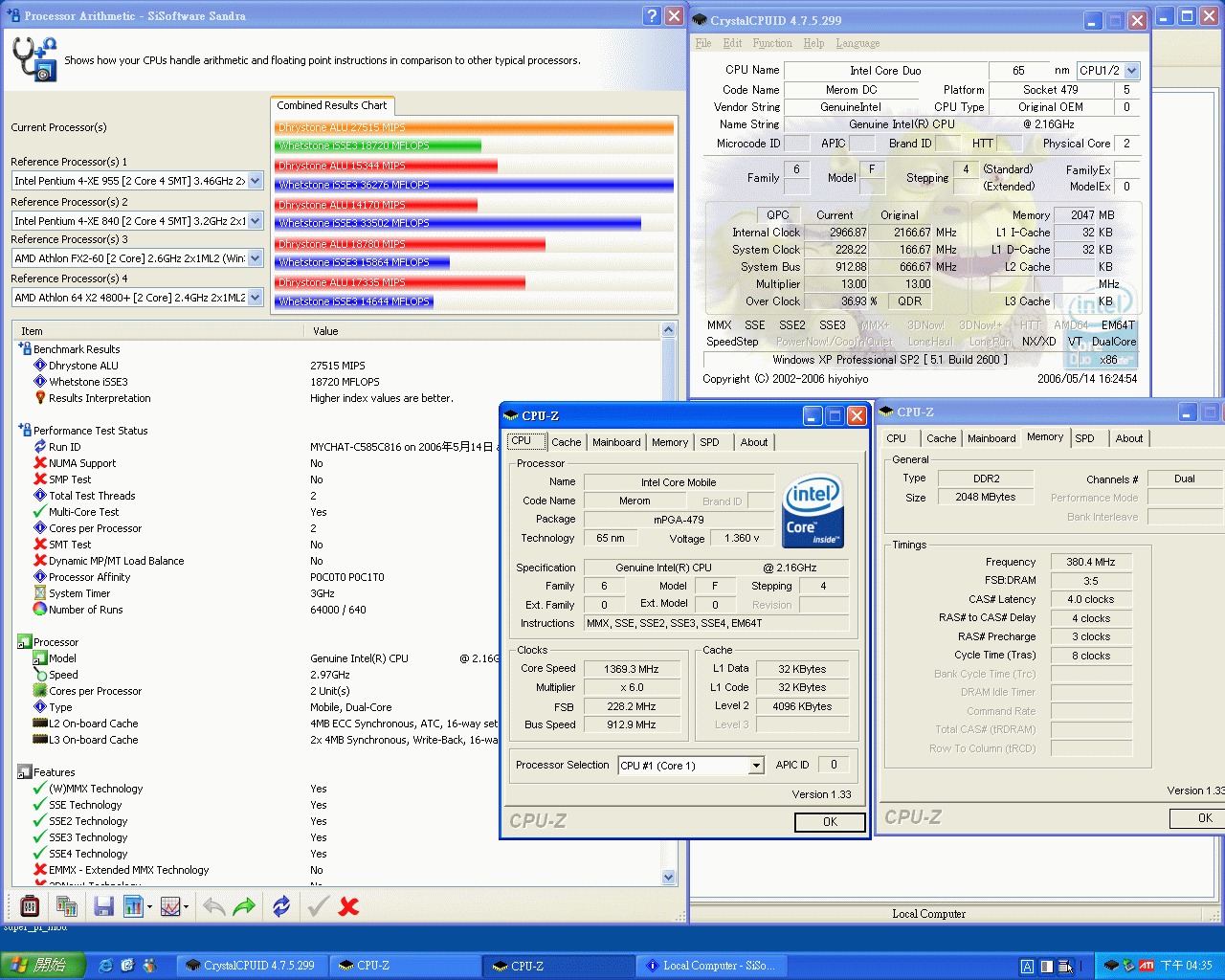Switch to Memory tab in front CPU-Z

pyautogui.click(x=670, y=442)
